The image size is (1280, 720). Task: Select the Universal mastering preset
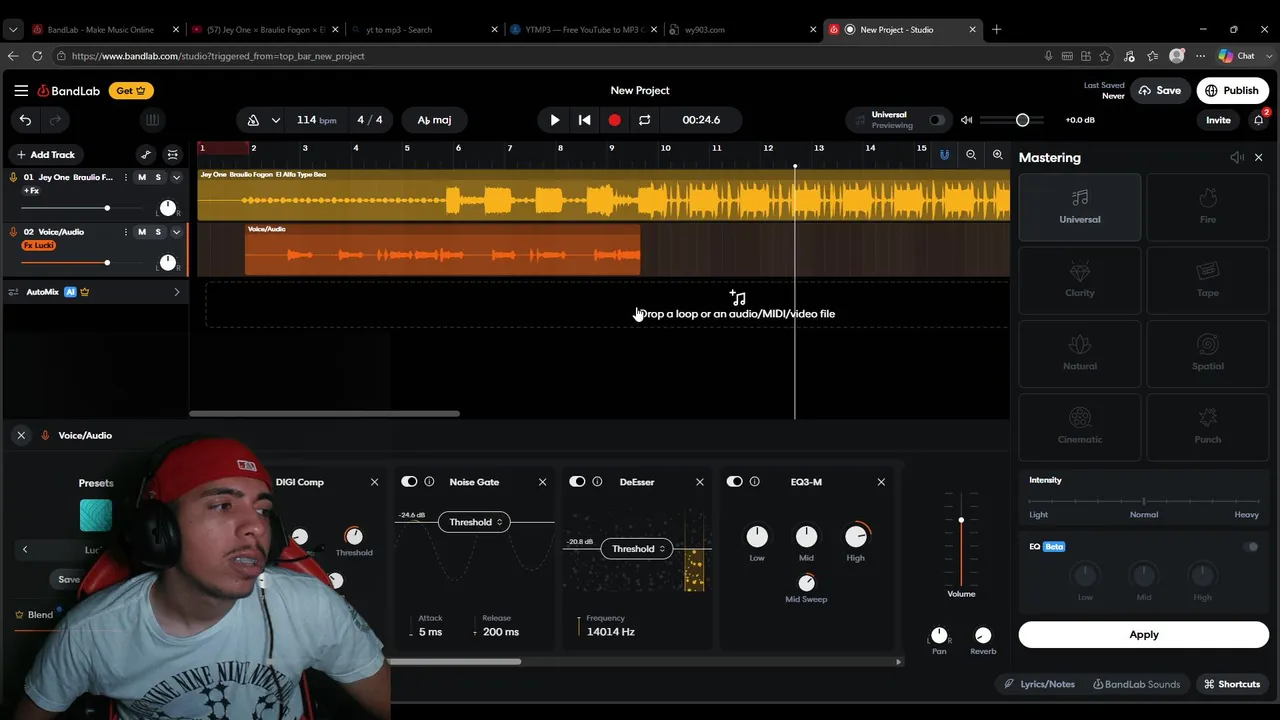(1080, 207)
